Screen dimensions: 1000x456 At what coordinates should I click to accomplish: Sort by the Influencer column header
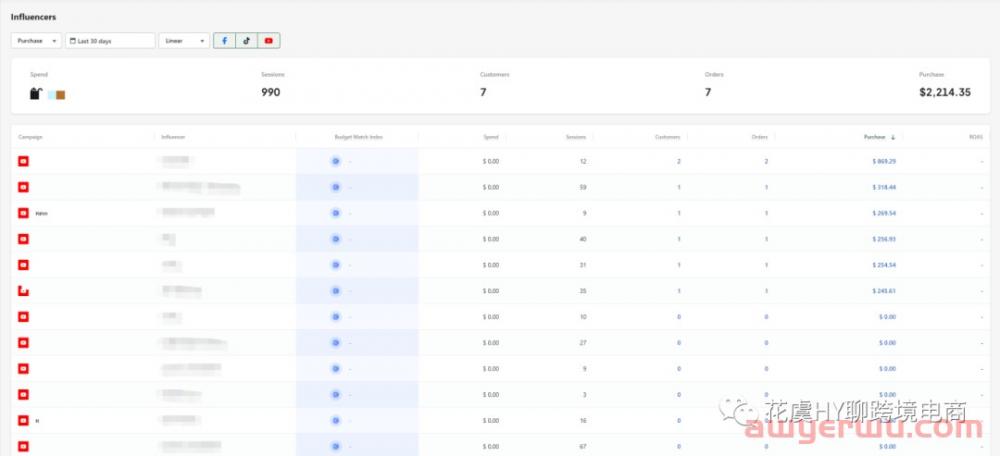(173, 137)
